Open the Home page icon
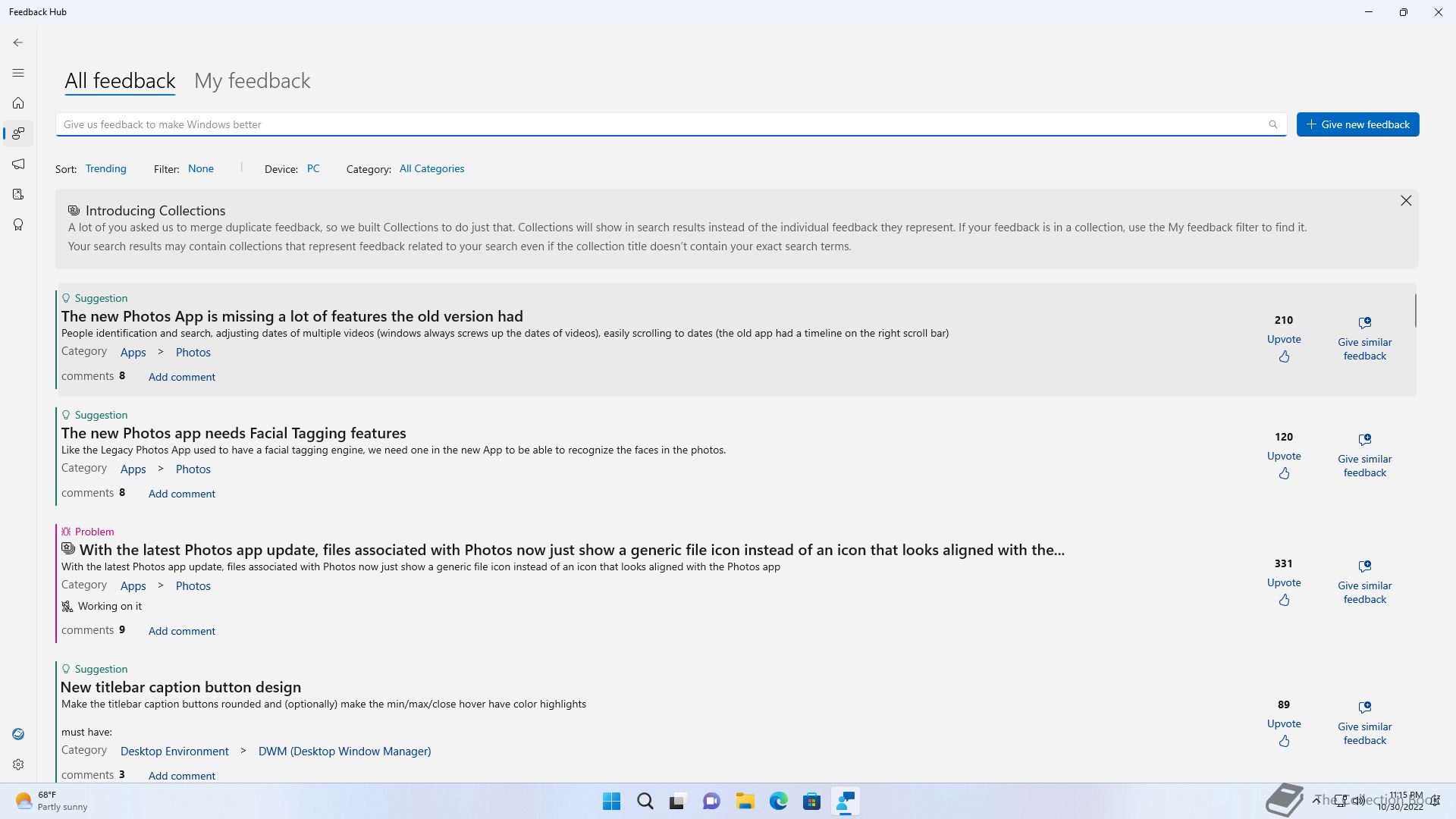 coord(18,103)
